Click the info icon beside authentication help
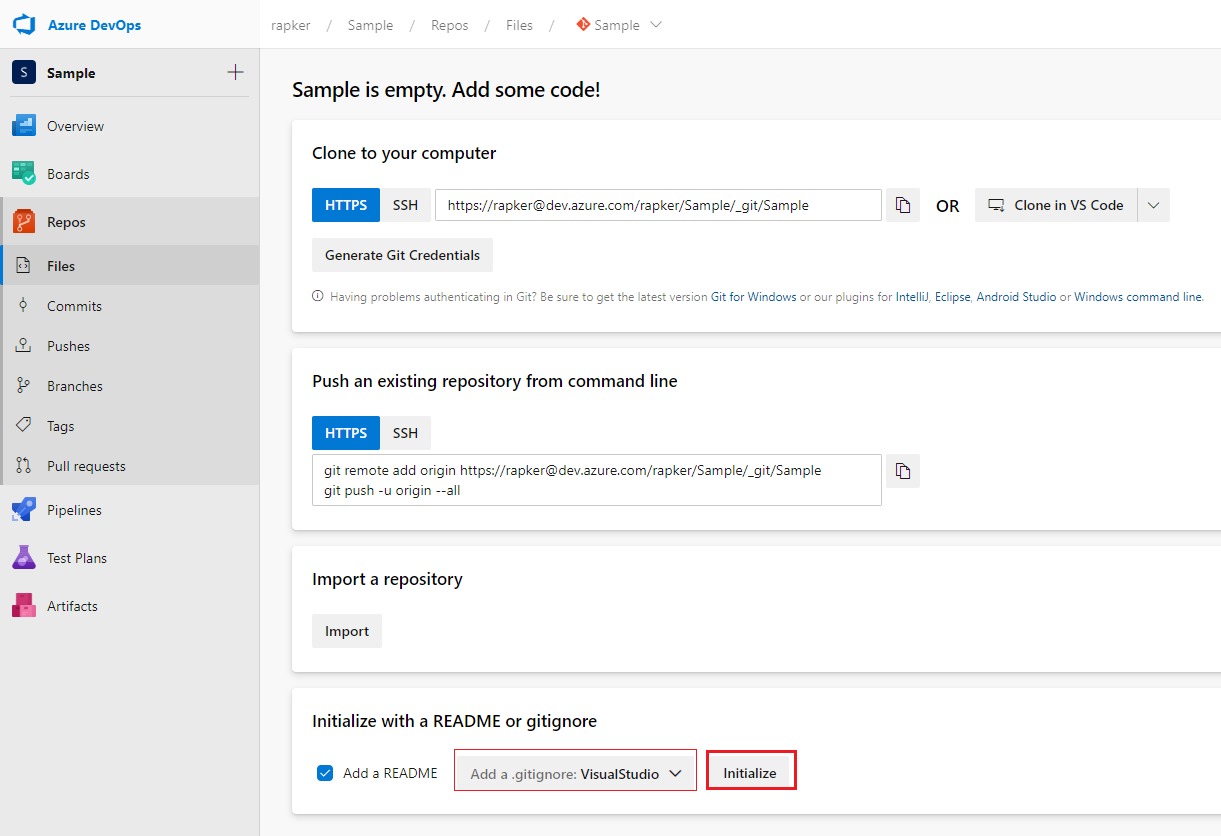Image resolution: width=1221 pixels, height=836 pixels. 318,297
